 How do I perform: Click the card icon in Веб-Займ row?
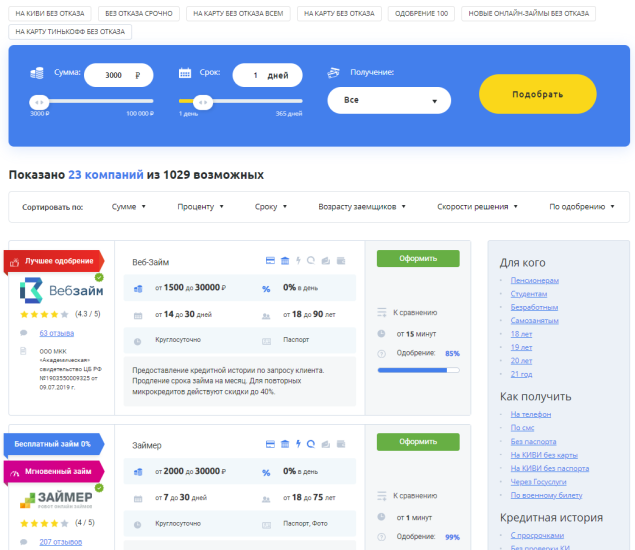(x=270, y=260)
